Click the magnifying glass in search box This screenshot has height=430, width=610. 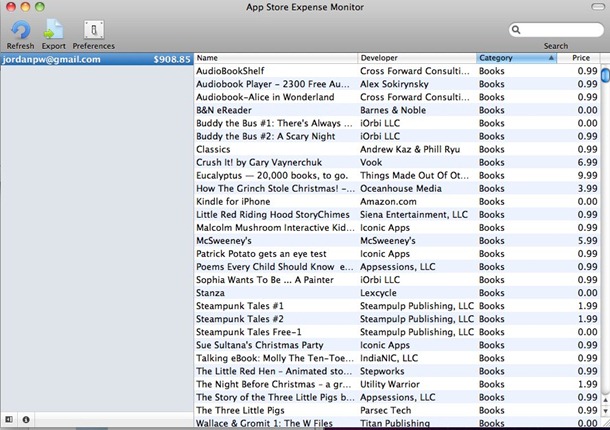point(516,30)
